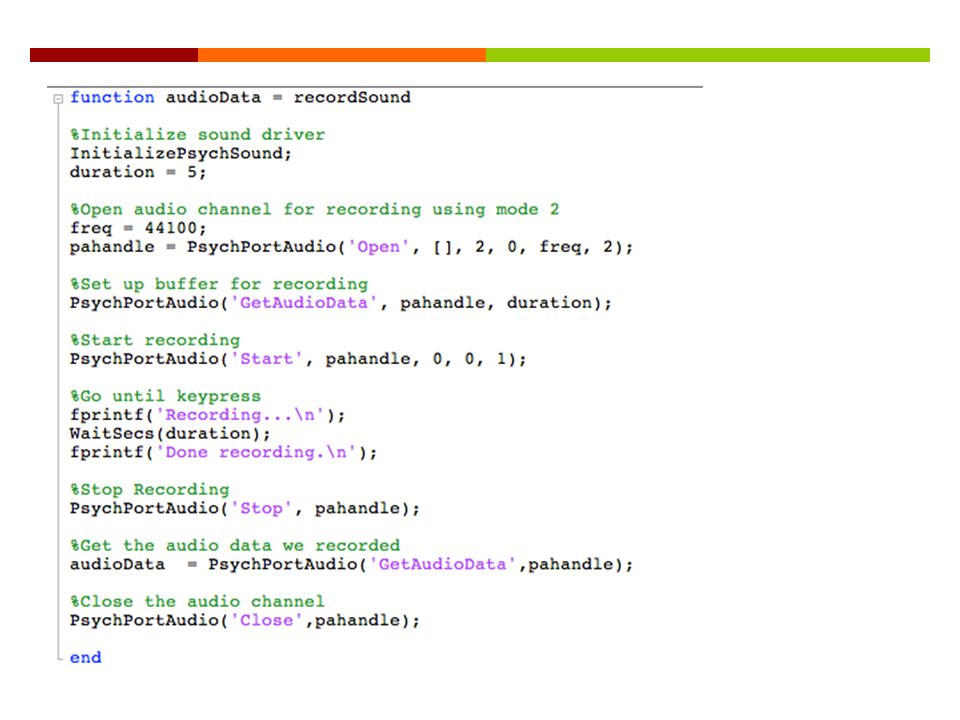Click the 'WaitSecs(duration);' line

[170, 433]
